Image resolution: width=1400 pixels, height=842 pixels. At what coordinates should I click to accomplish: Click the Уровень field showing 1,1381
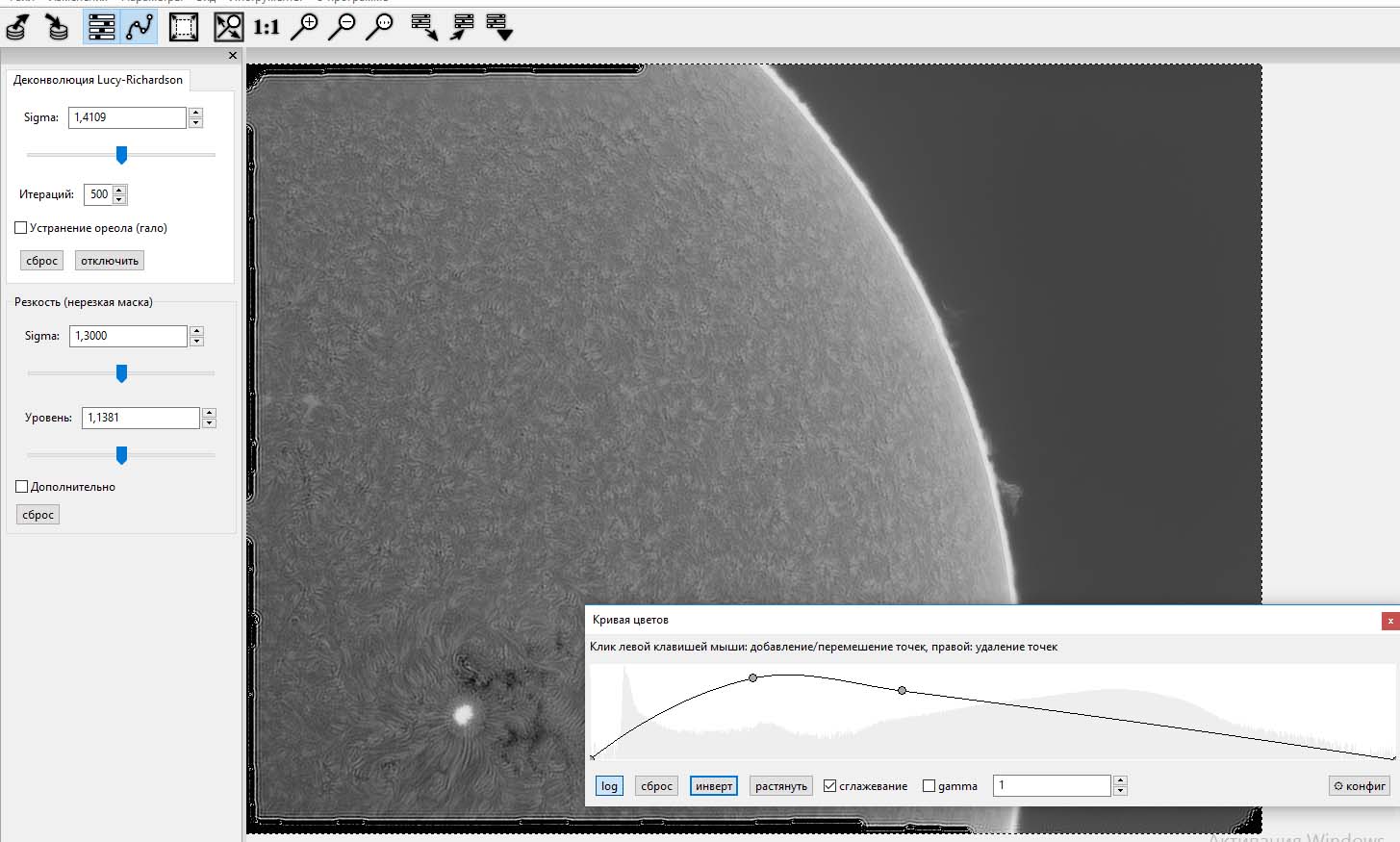(x=140, y=418)
